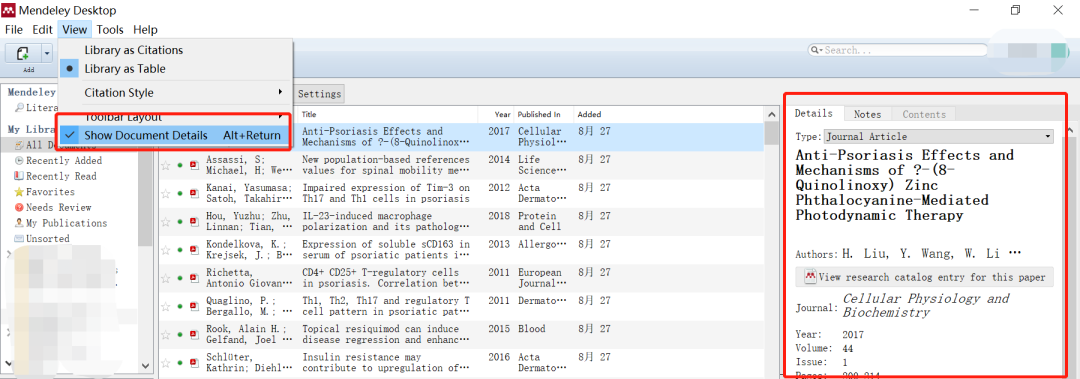Select Recently Added in the sidebar
1080x379 pixels.
pyautogui.click(x=59, y=161)
